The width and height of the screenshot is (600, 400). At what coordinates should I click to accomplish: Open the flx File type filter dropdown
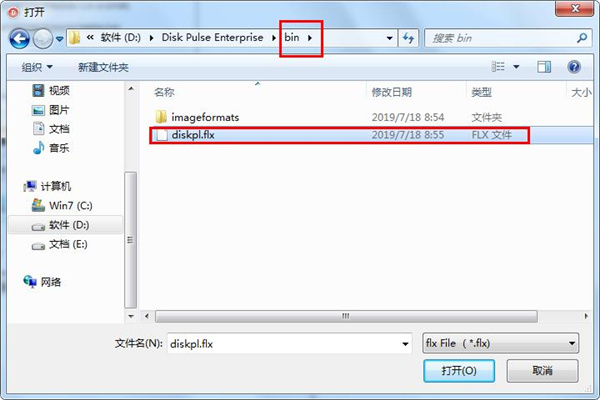click(x=501, y=343)
